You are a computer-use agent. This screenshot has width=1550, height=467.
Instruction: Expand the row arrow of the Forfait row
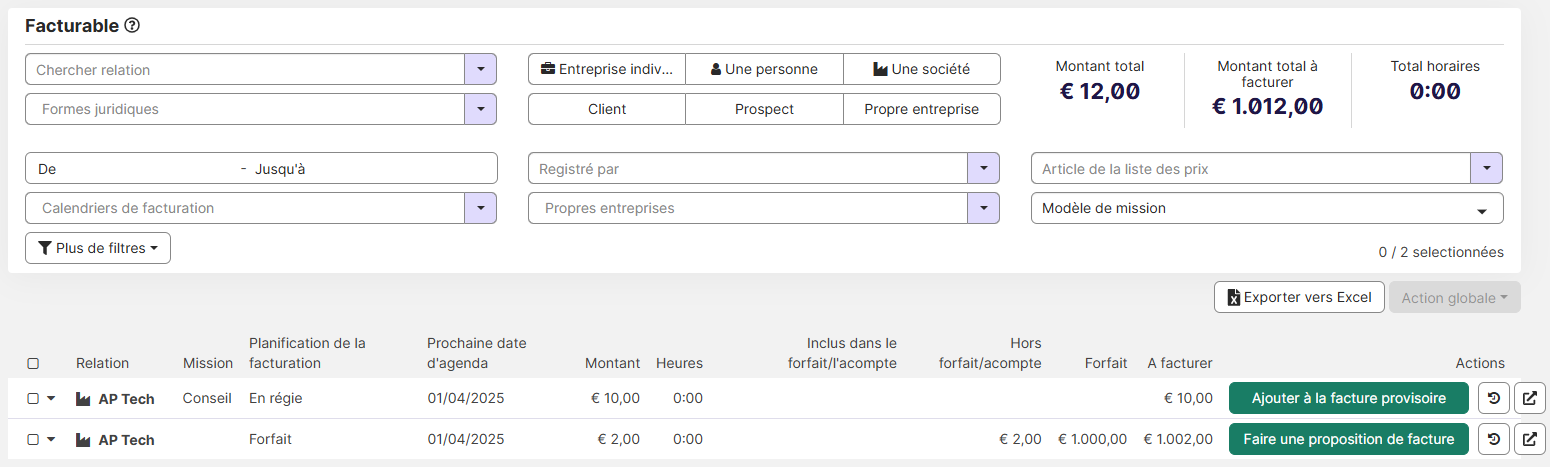51,439
